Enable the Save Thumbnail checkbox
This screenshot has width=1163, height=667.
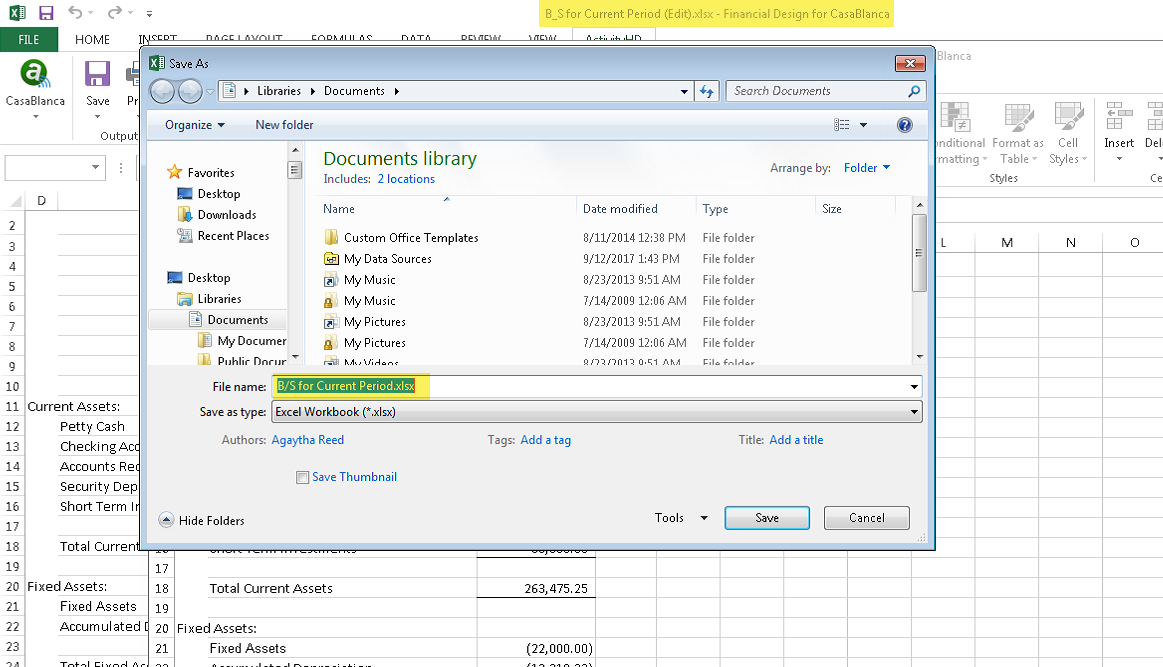302,477
